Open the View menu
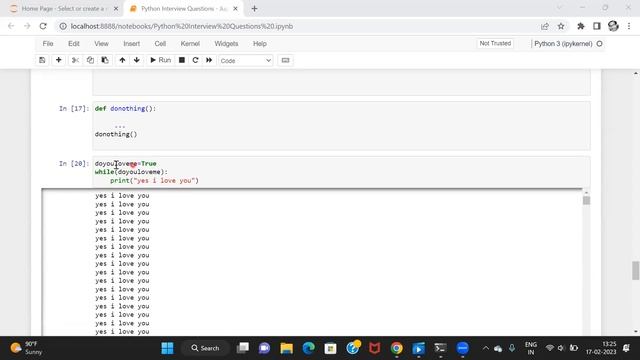 101,44
